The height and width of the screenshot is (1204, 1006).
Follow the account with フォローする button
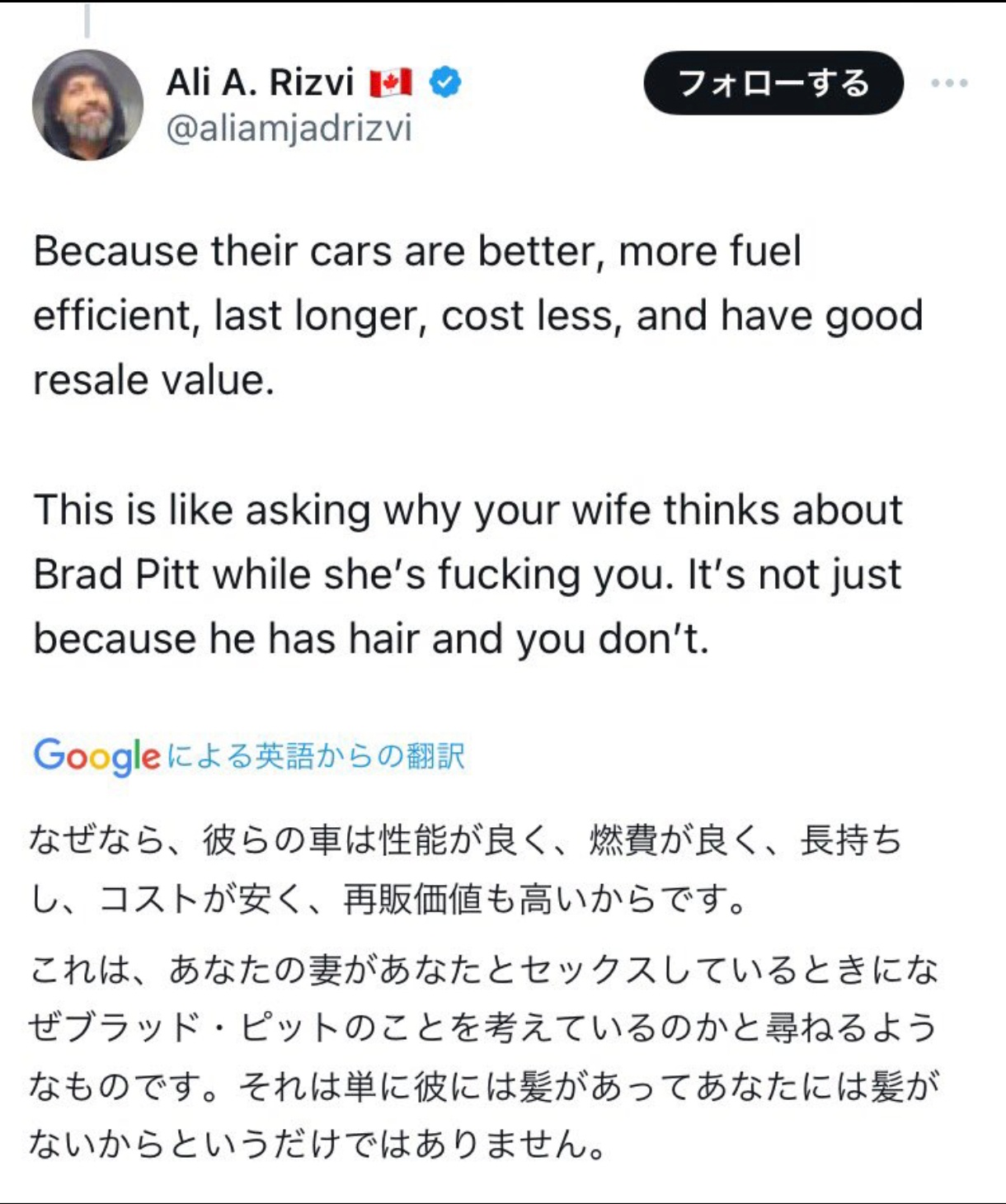point(773,82)
